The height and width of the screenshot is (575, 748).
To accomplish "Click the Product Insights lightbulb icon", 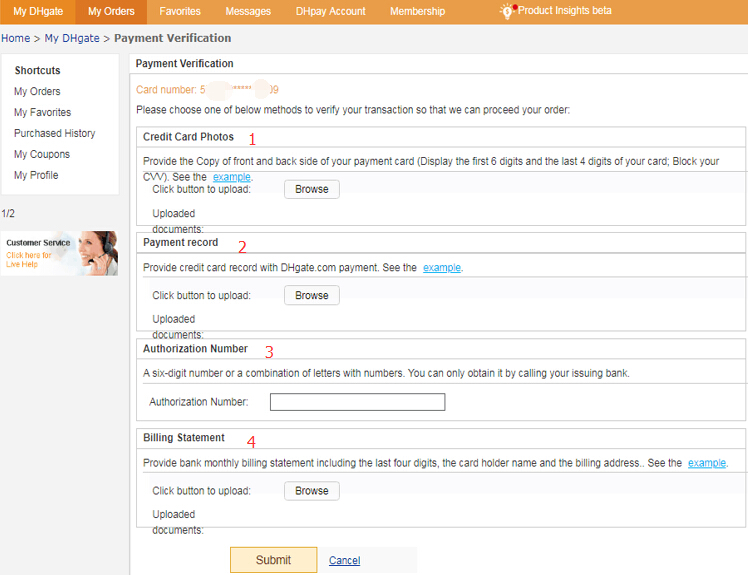I will (507, 11).
